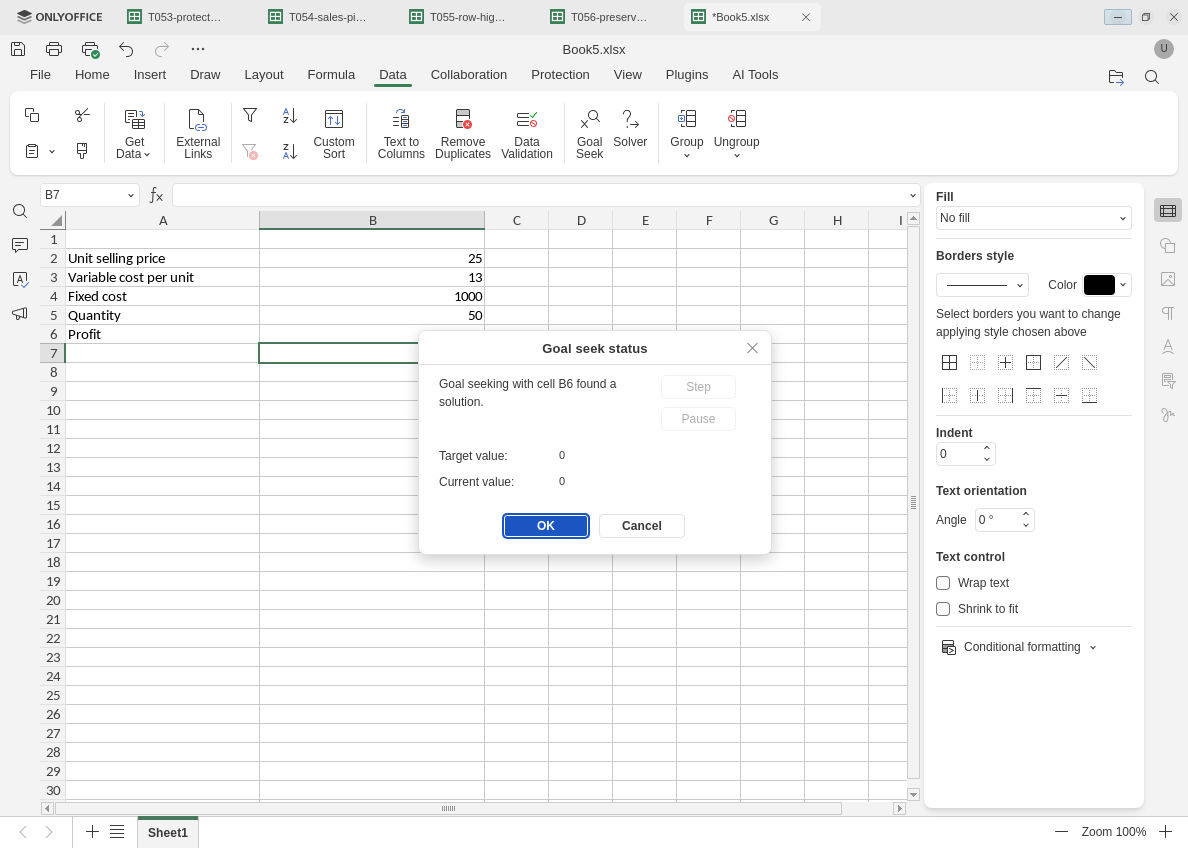Apply outside borders to selection
The width and height of the screenshot is (1188, 848).
tap(1033, 363)
